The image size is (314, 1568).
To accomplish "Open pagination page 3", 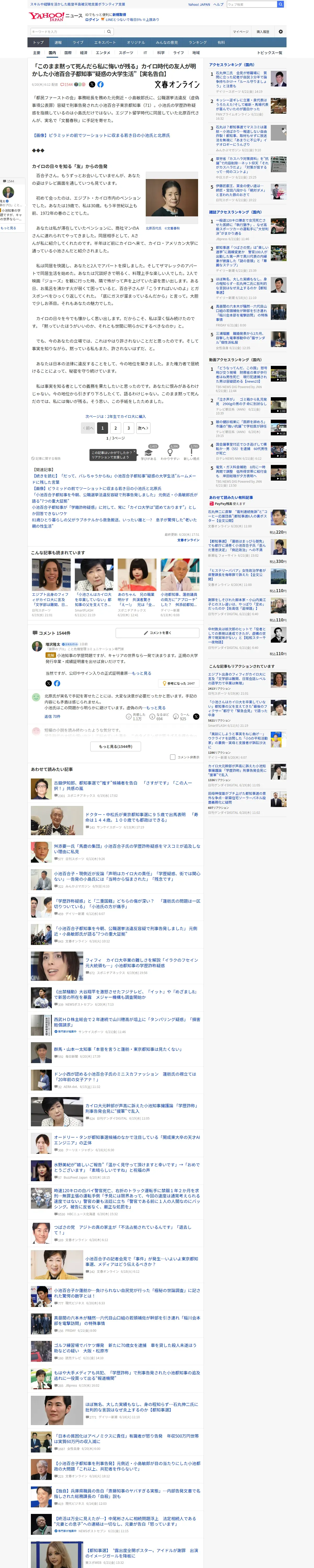I will coord(129,428).
